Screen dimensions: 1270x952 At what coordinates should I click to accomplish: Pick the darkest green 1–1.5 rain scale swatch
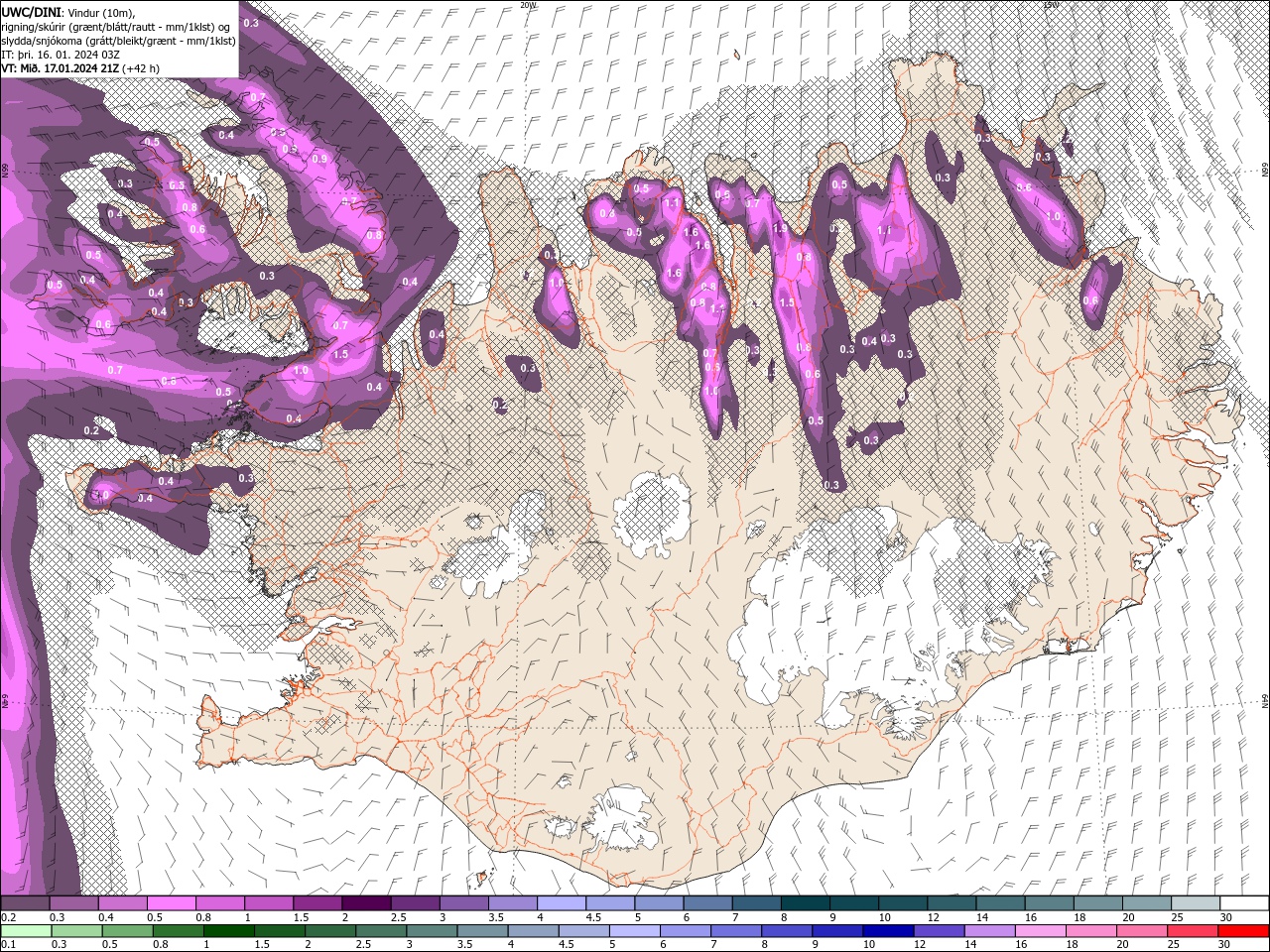[228, 931]
